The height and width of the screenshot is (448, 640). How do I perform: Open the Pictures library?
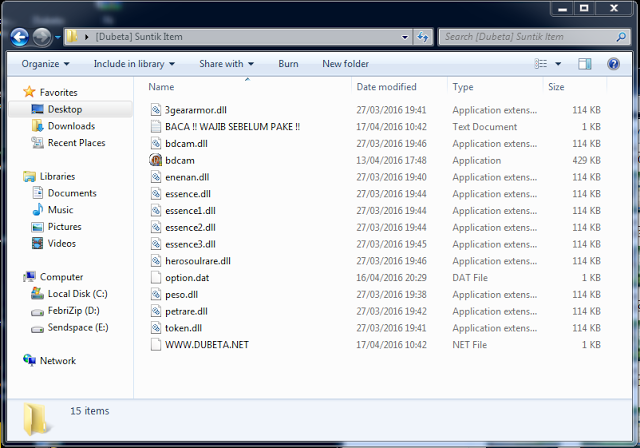tap(64, 227)
